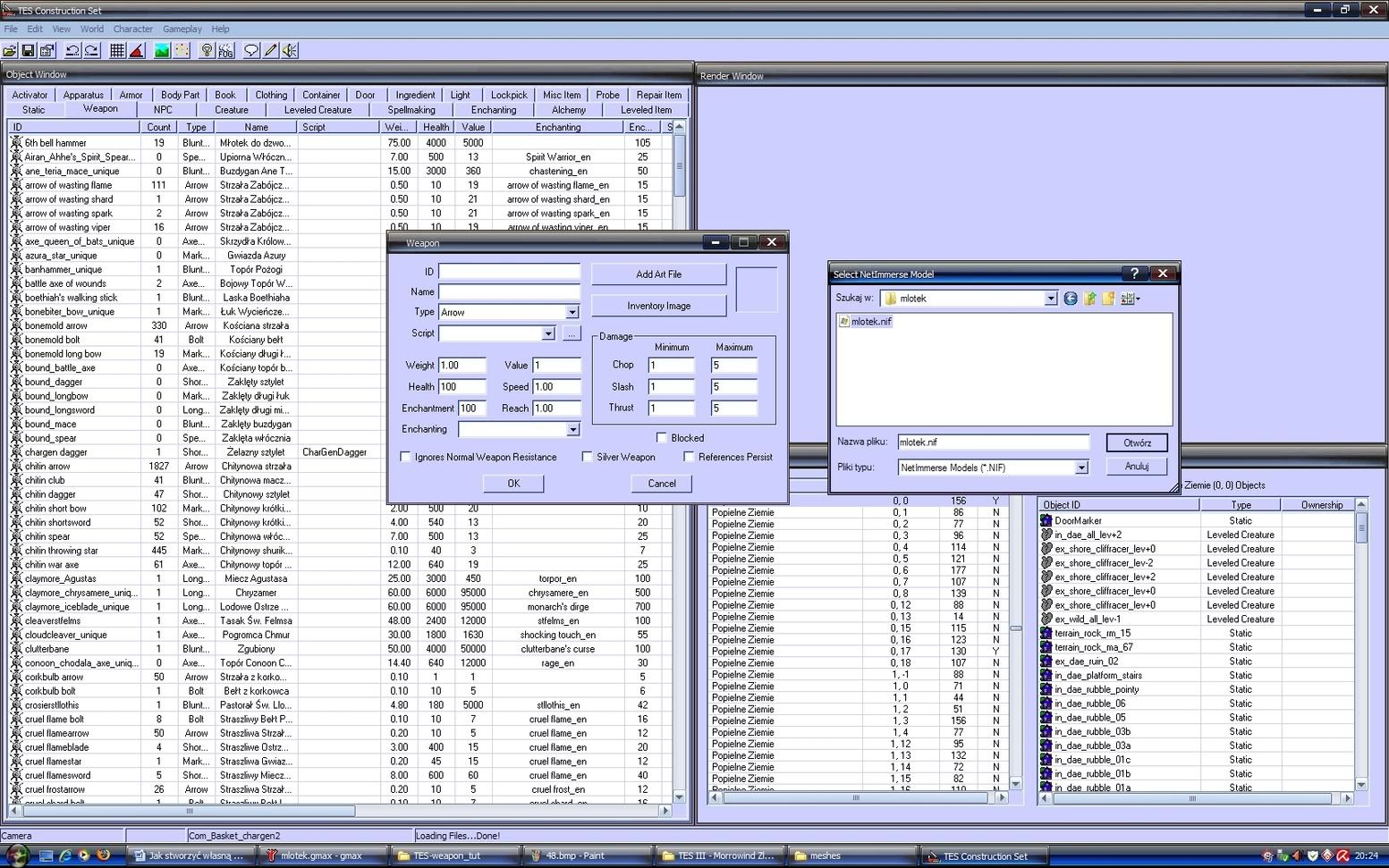Select 'terrain_rock_rm_15' in the object list
The image size is (1389, 868).
click(x=1092, y=633)
